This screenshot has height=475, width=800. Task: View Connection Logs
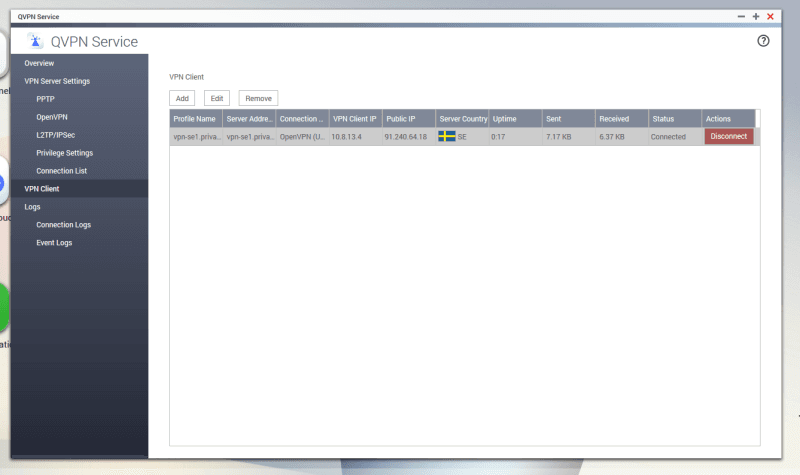(63, 225)
